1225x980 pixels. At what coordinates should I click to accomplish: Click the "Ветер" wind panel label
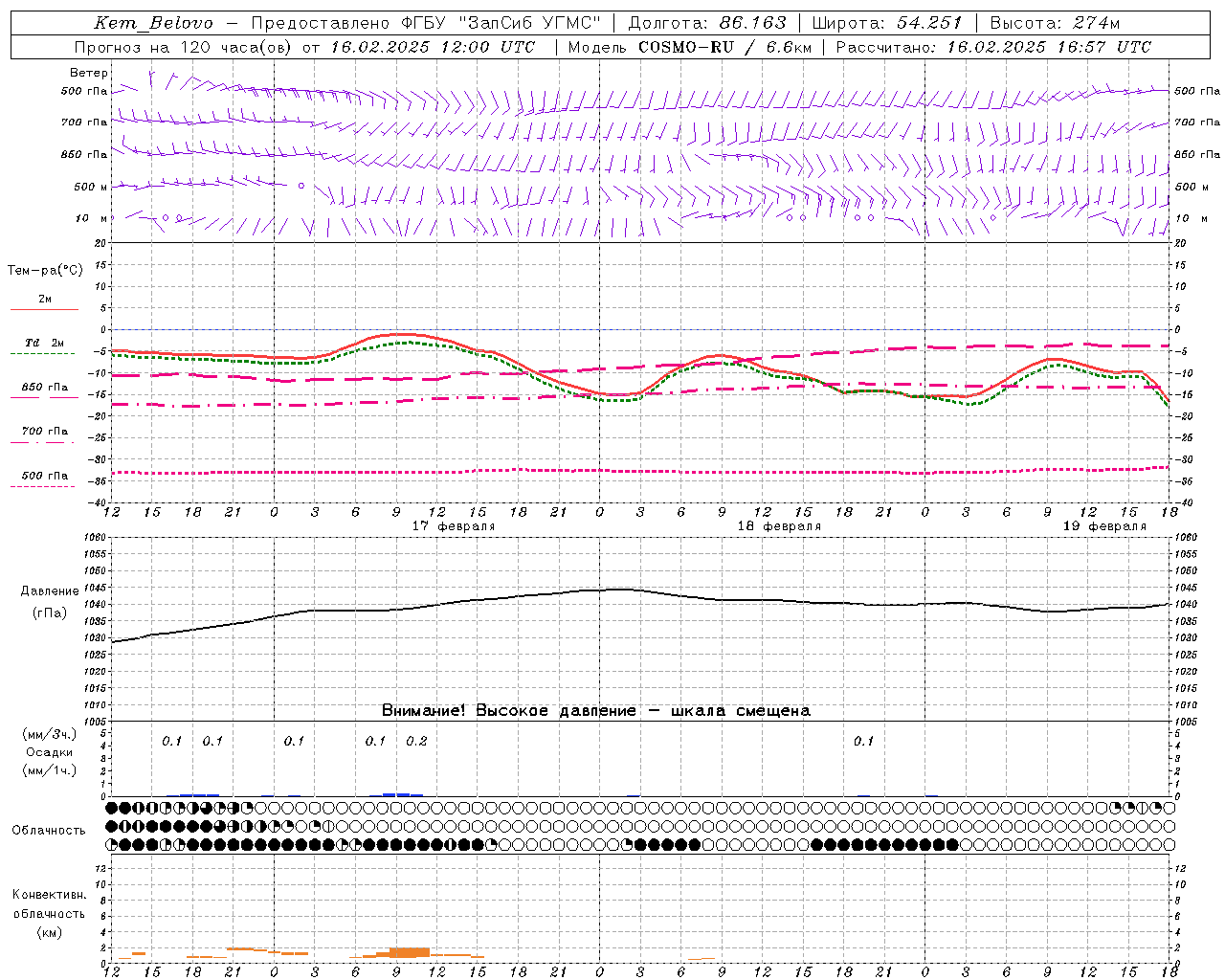(89, 73)
